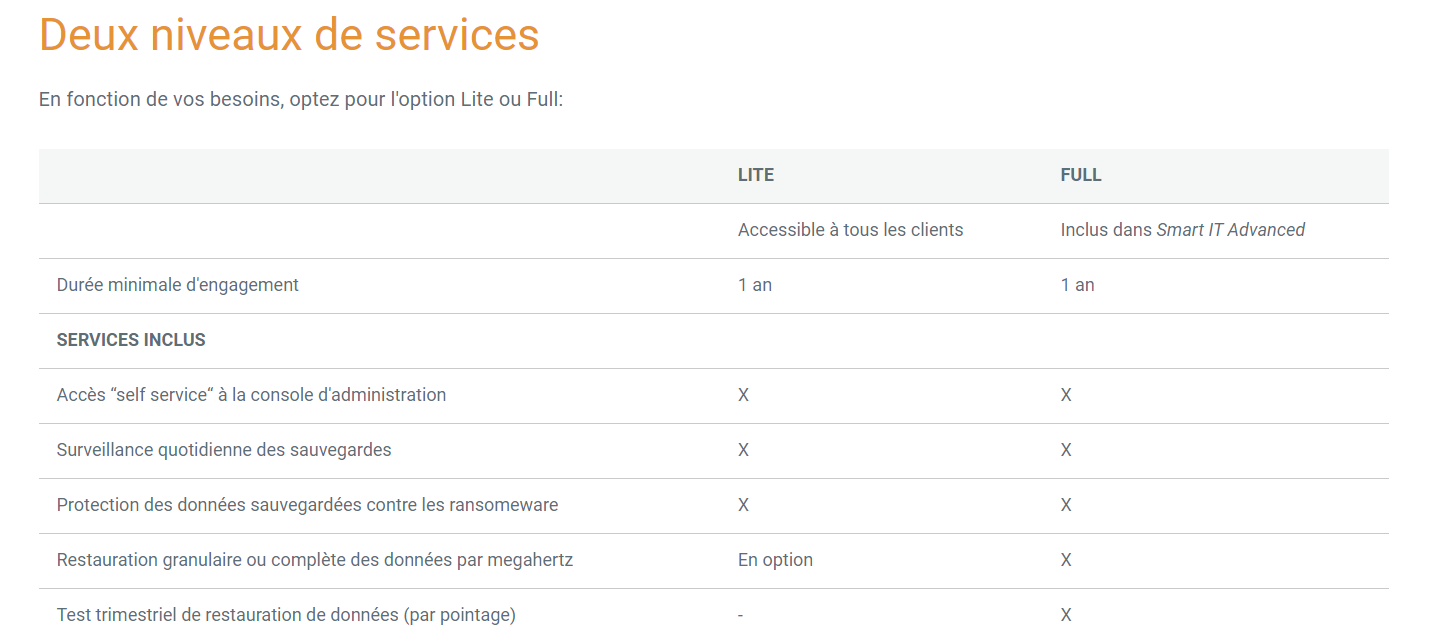Click the "Durée minimale d'engagement" row label
Viewport: 1433px width, 643px height.
pos(178,285)
